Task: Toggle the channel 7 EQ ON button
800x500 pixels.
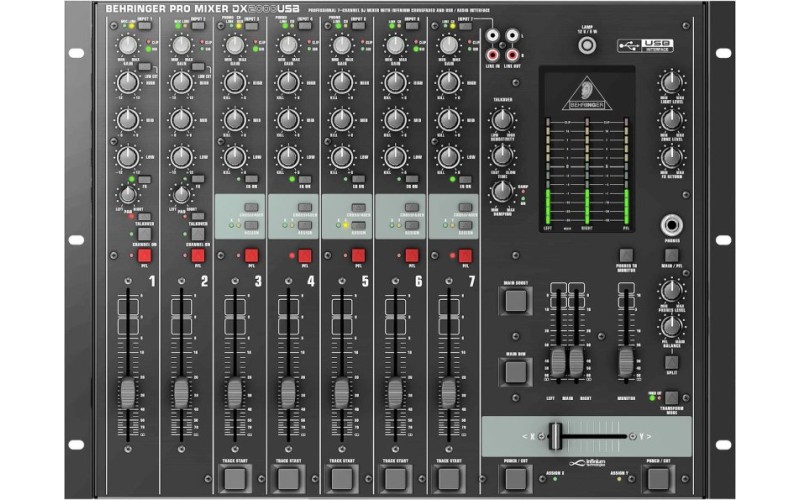Action: coord(466,180)
